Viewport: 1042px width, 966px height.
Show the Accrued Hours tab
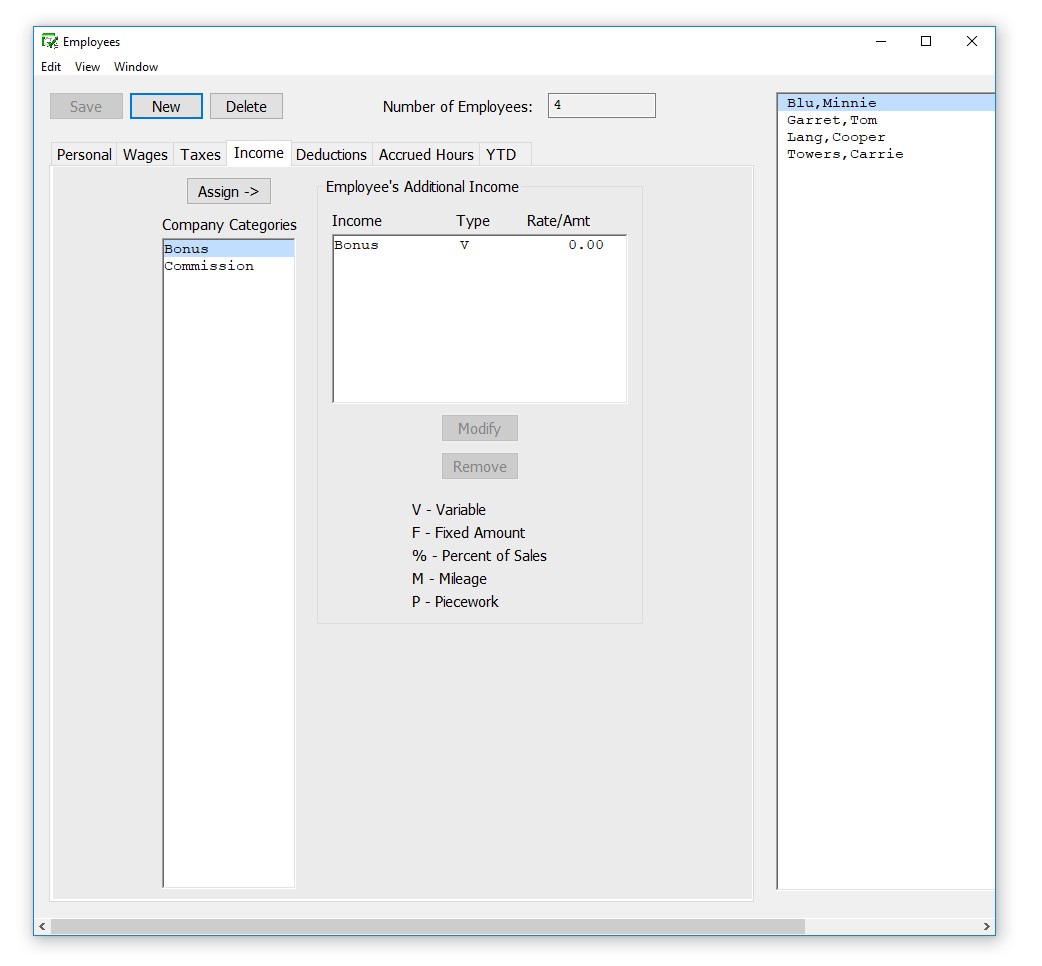(x=426, y=155)
